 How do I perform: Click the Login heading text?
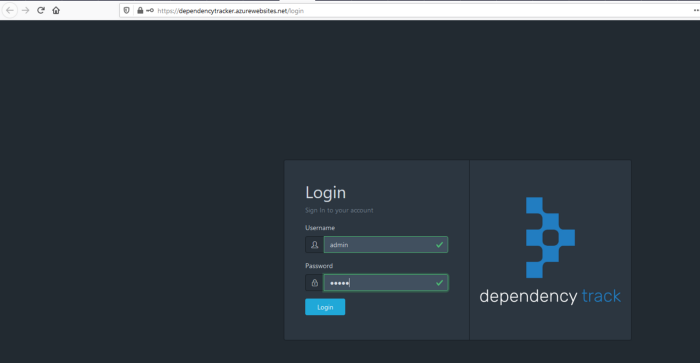[325, 192]
